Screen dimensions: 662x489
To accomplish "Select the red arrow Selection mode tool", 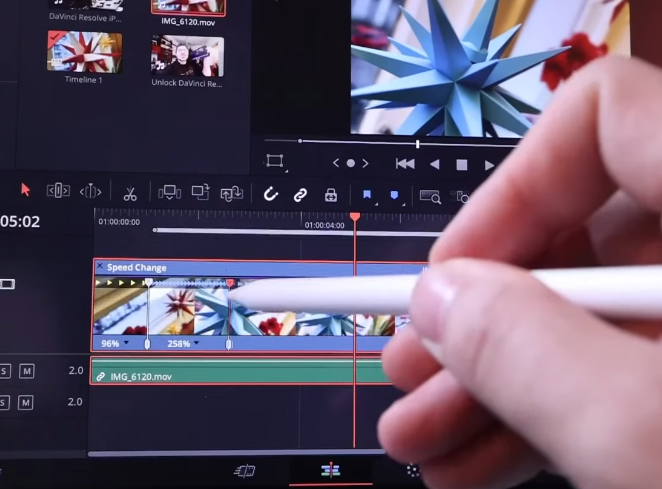I will [25, 190].
